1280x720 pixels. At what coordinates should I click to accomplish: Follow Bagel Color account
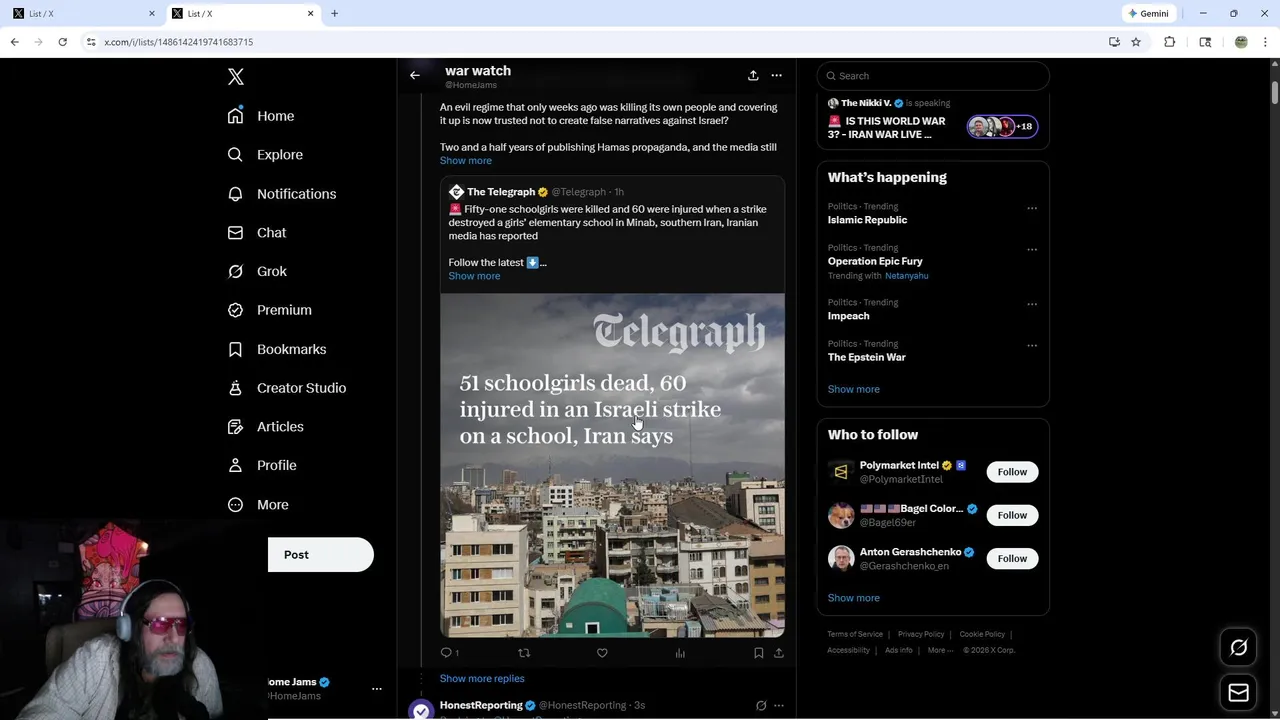(1012, 515)
